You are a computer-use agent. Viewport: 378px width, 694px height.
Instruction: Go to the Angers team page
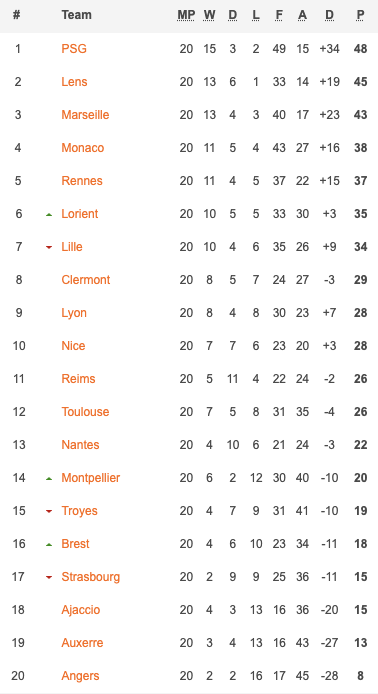tap(80, 676)
